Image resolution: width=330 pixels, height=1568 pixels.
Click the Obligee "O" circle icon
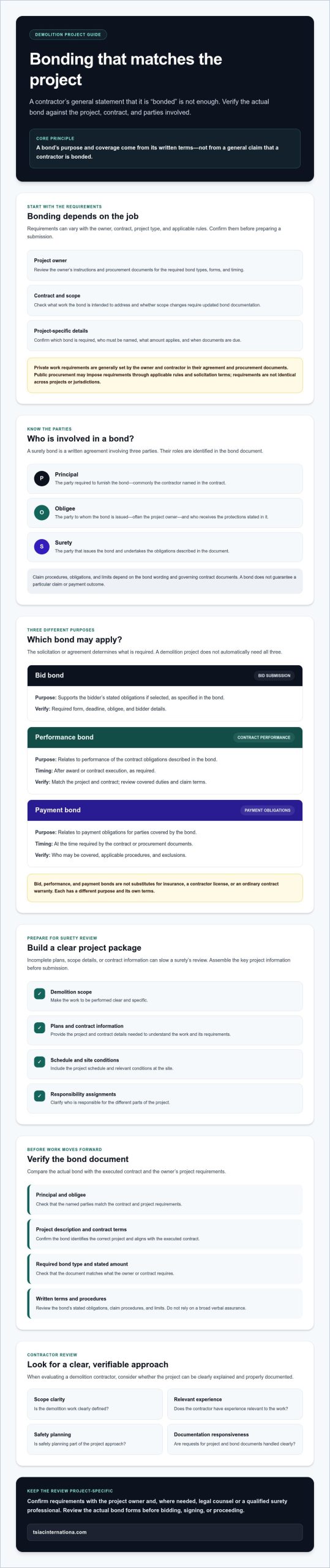tap(42, 513)
